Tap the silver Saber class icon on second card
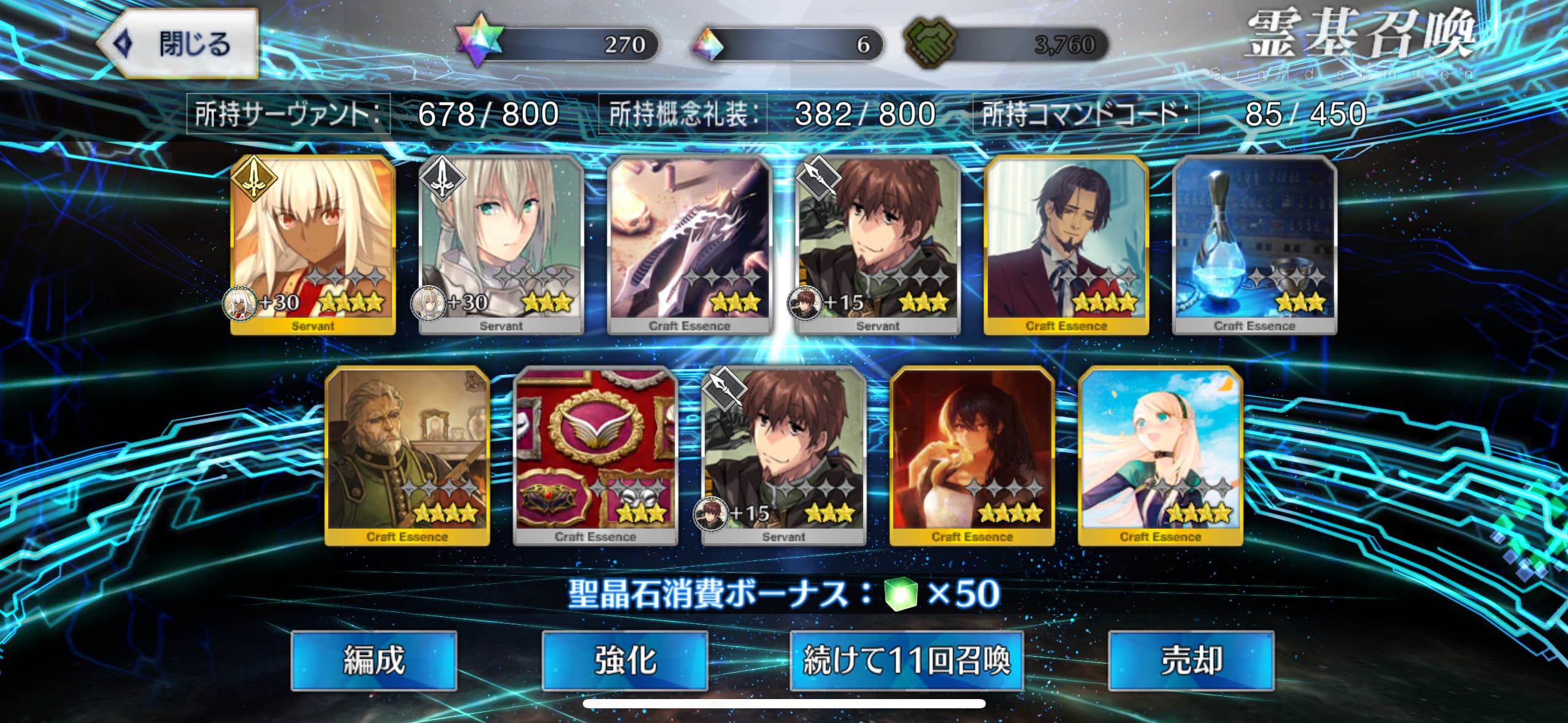The width and height of the screenshot is (1568, 723). pyautogui.click(x=442, y=178)
